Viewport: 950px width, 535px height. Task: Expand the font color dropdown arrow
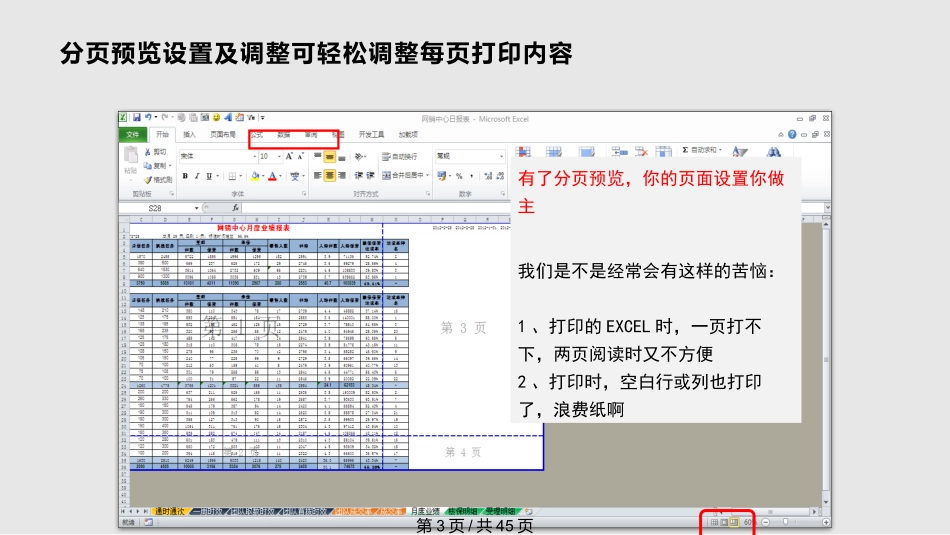point(281,176)
